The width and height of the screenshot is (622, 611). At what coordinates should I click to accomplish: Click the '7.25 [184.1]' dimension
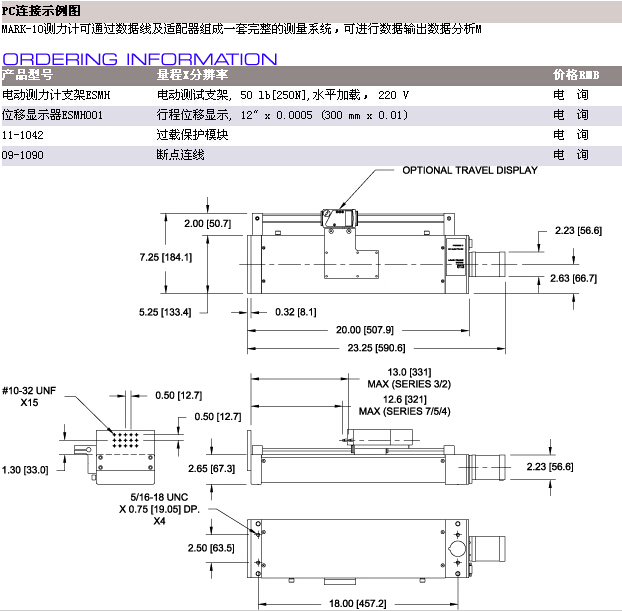(165, 257)
